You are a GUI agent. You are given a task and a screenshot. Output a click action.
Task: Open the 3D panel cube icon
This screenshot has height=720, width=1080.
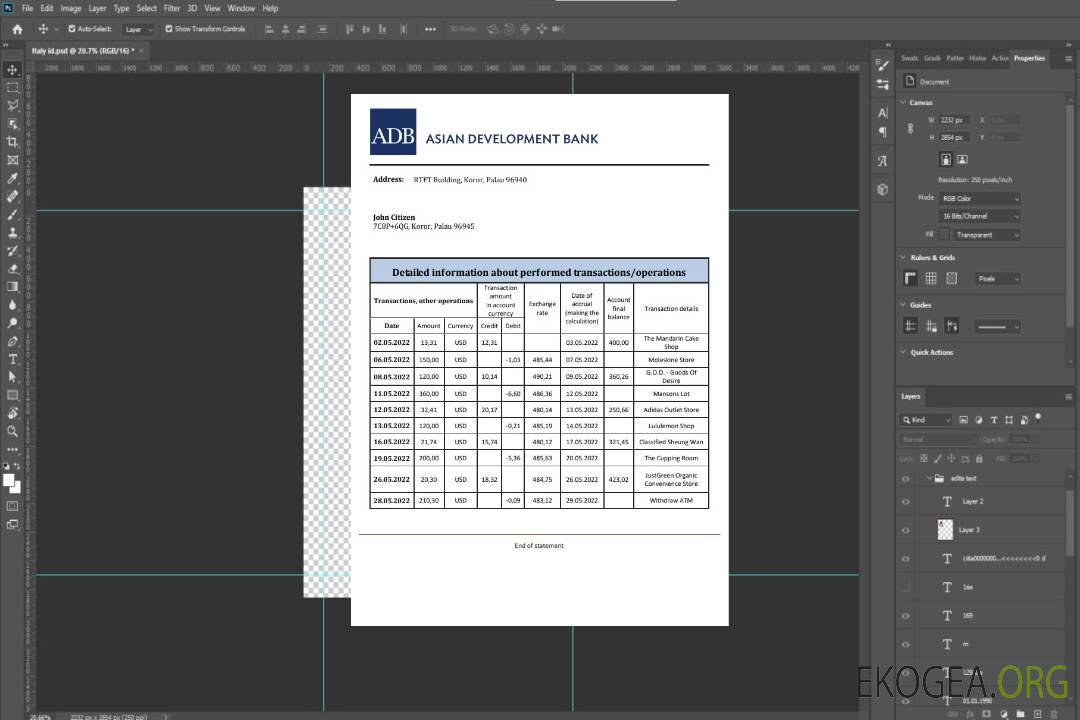tap(882, 189)
